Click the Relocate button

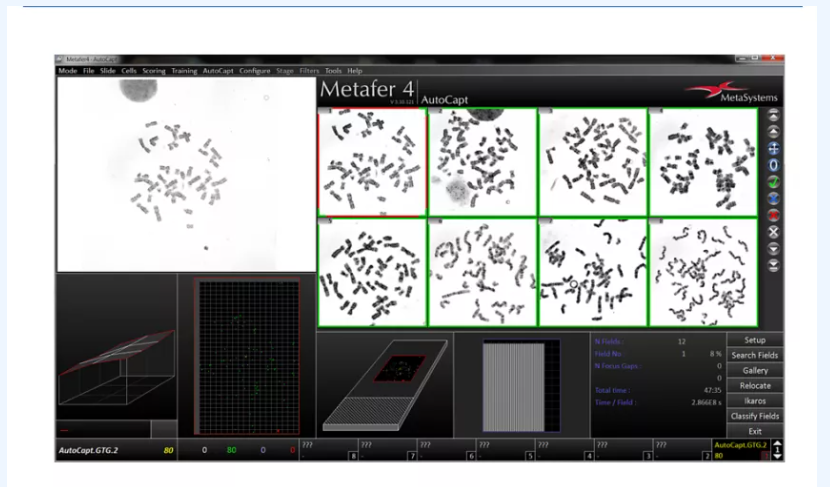tap(755, 385)
